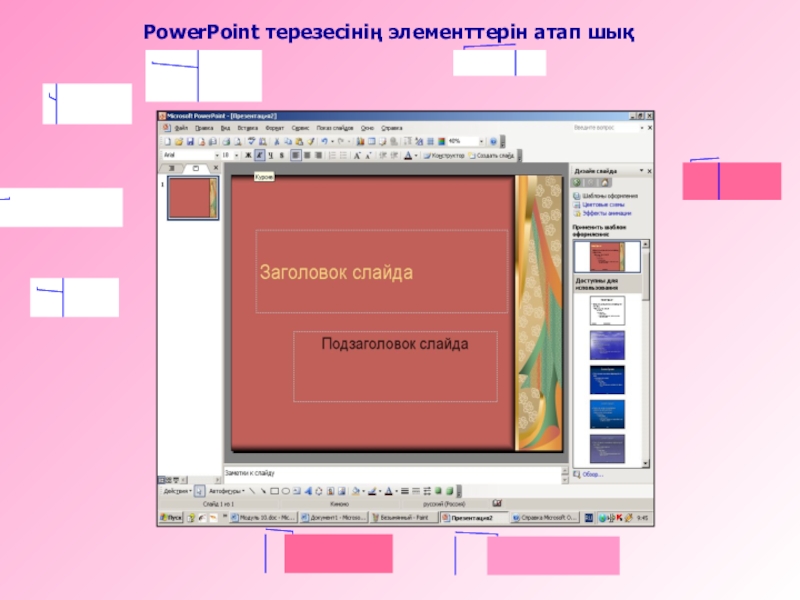Open the Формат menu

(x=274, y=128)
